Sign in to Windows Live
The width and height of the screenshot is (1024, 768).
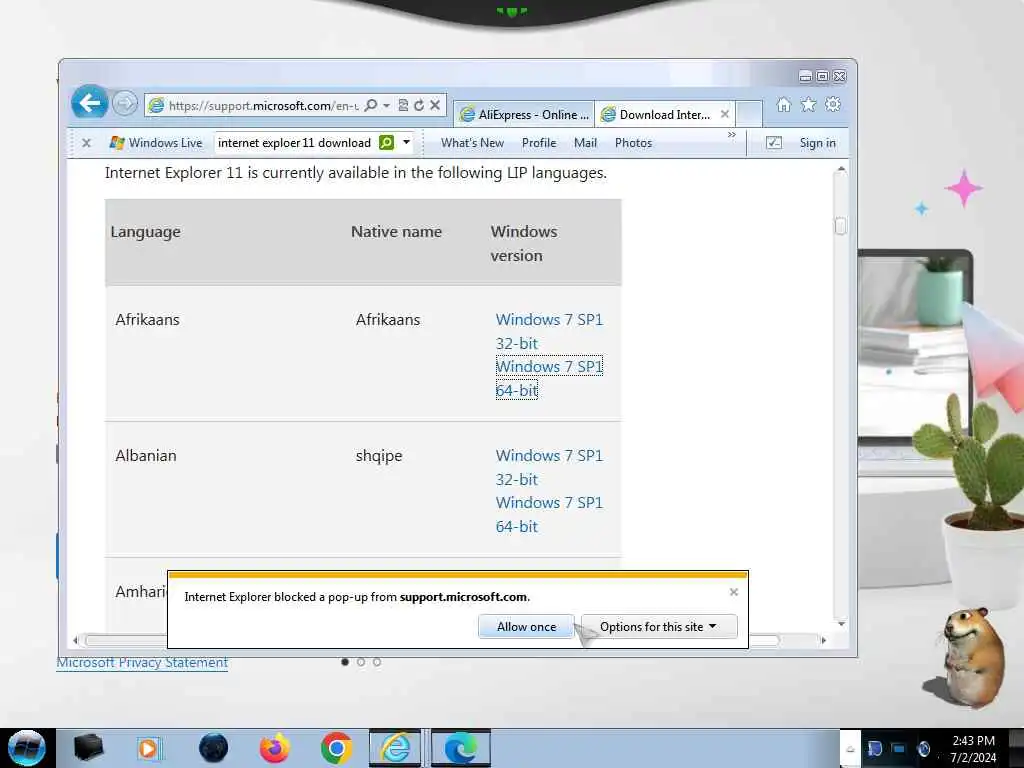tap(818, 142)
